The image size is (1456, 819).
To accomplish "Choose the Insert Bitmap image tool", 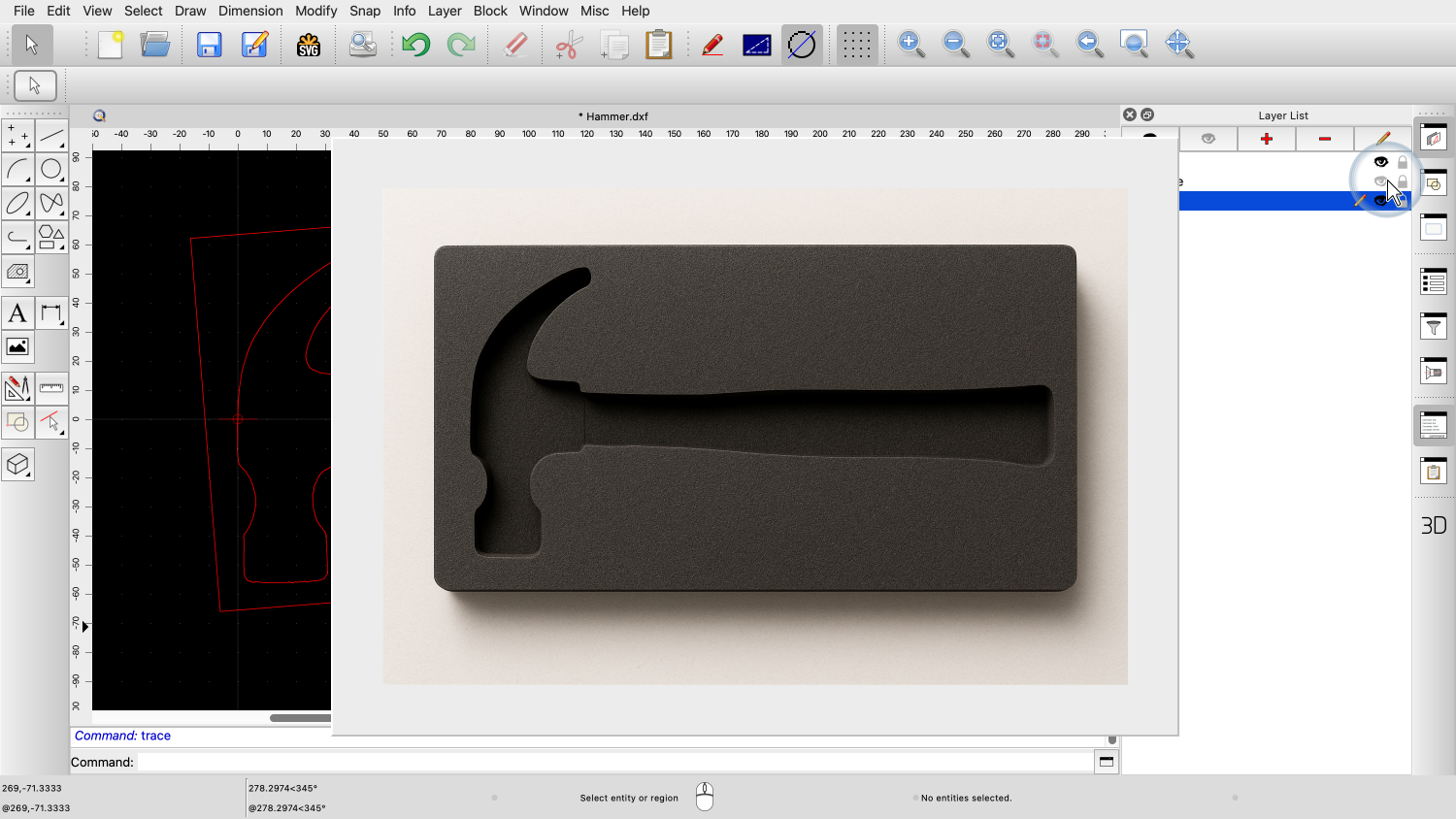I will pos(17,347).
